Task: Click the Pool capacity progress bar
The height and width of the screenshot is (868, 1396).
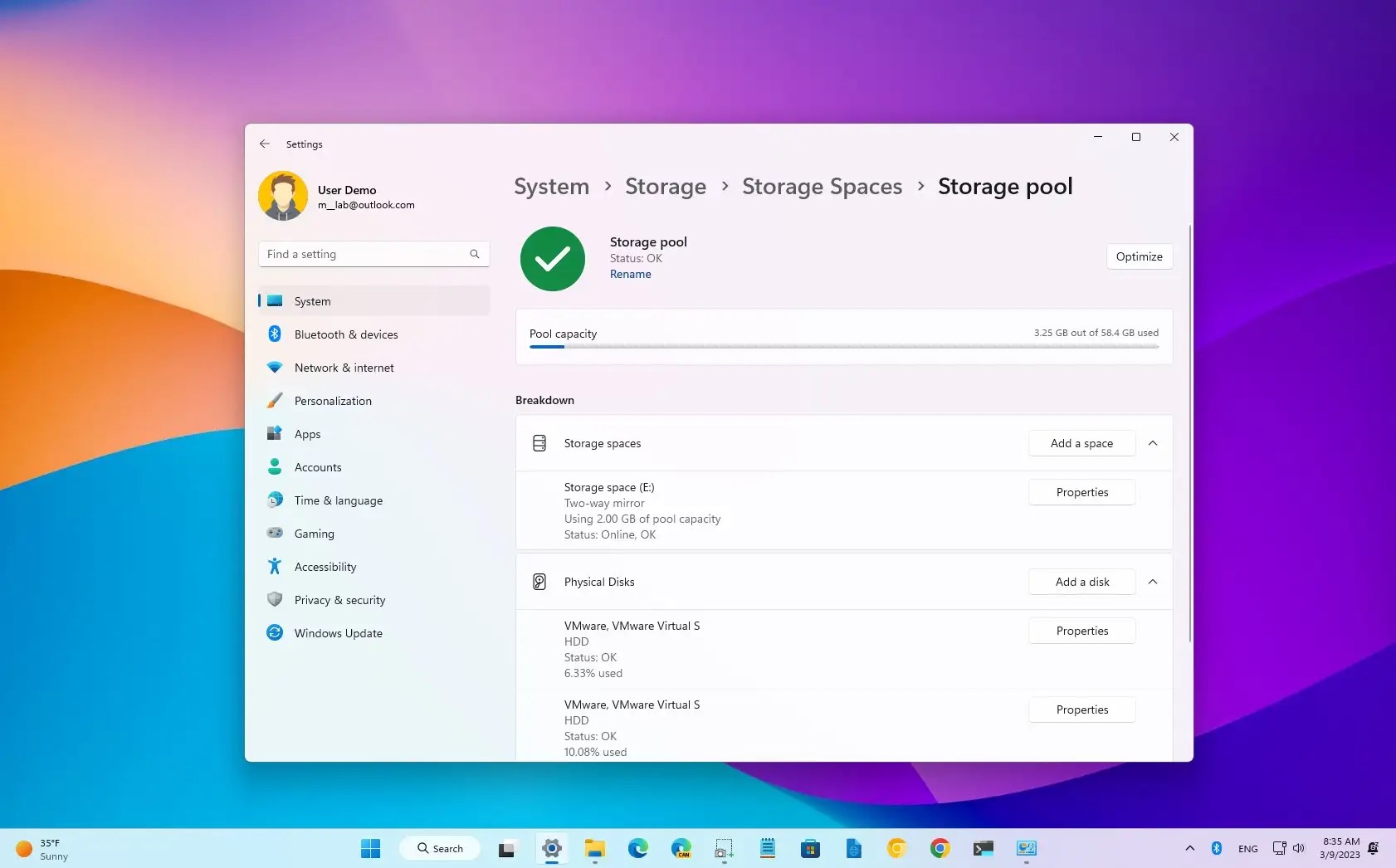Action: pos(843,347)
